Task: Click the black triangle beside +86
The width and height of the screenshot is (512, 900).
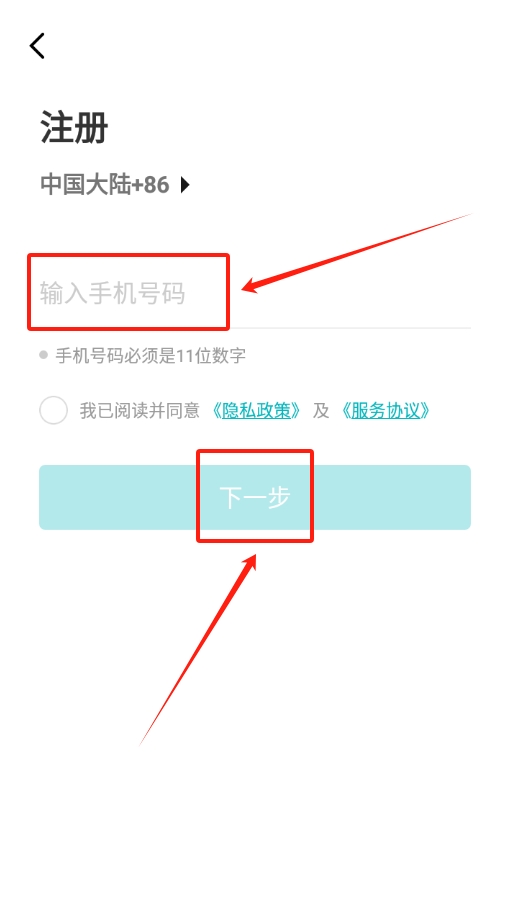Action: pos(185,185)
